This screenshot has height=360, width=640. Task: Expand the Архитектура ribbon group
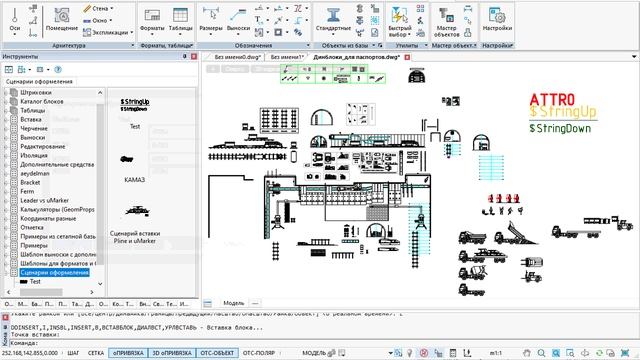(133, 45)
